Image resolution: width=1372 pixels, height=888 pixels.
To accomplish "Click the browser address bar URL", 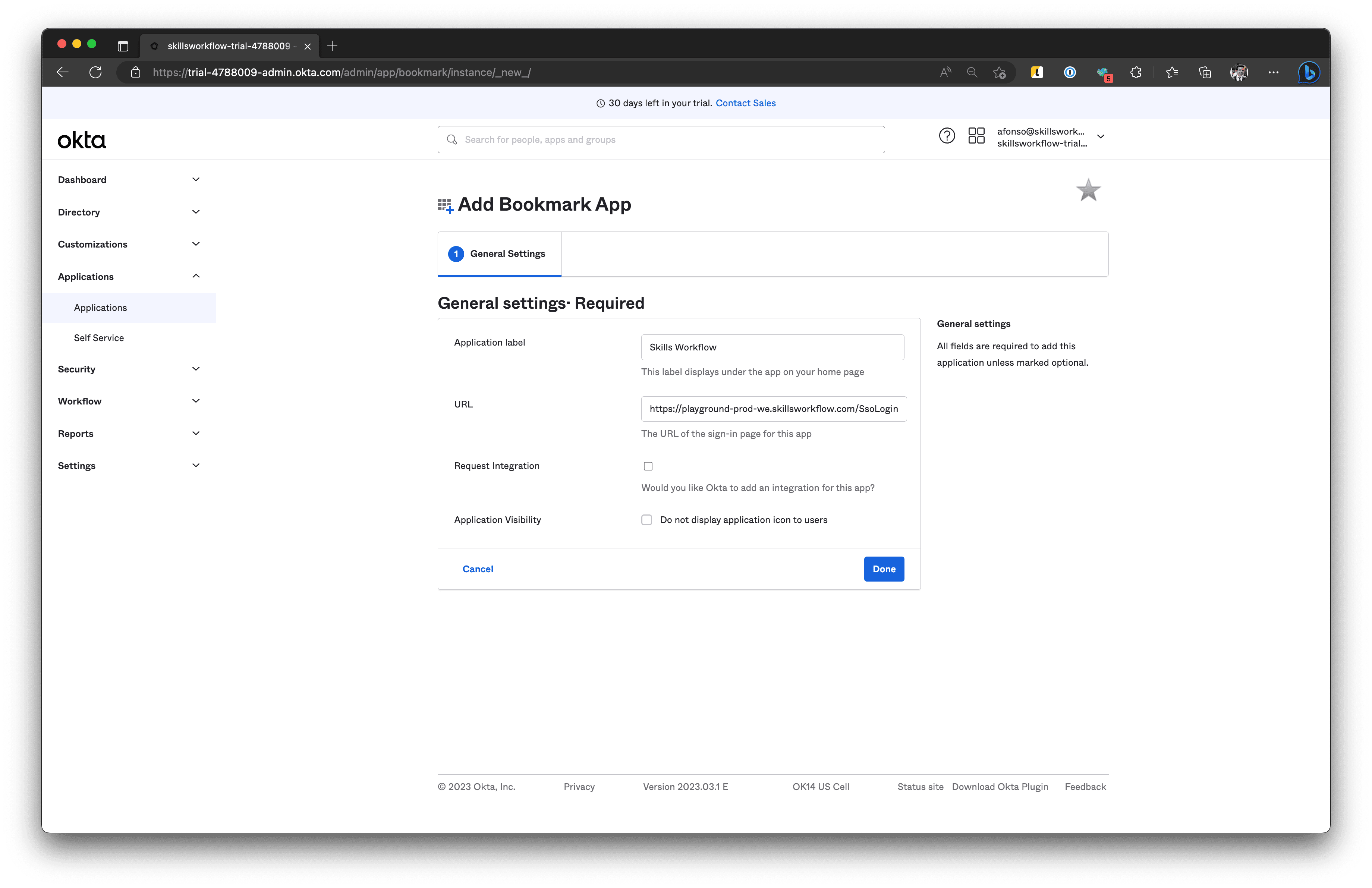I will (341, 72).
